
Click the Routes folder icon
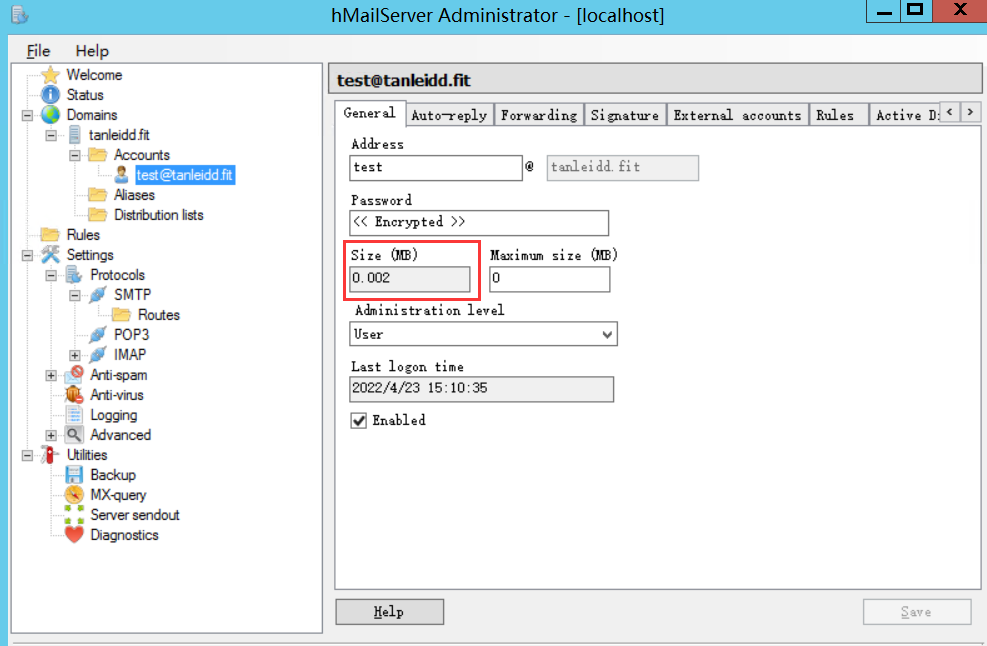[121, 315]
